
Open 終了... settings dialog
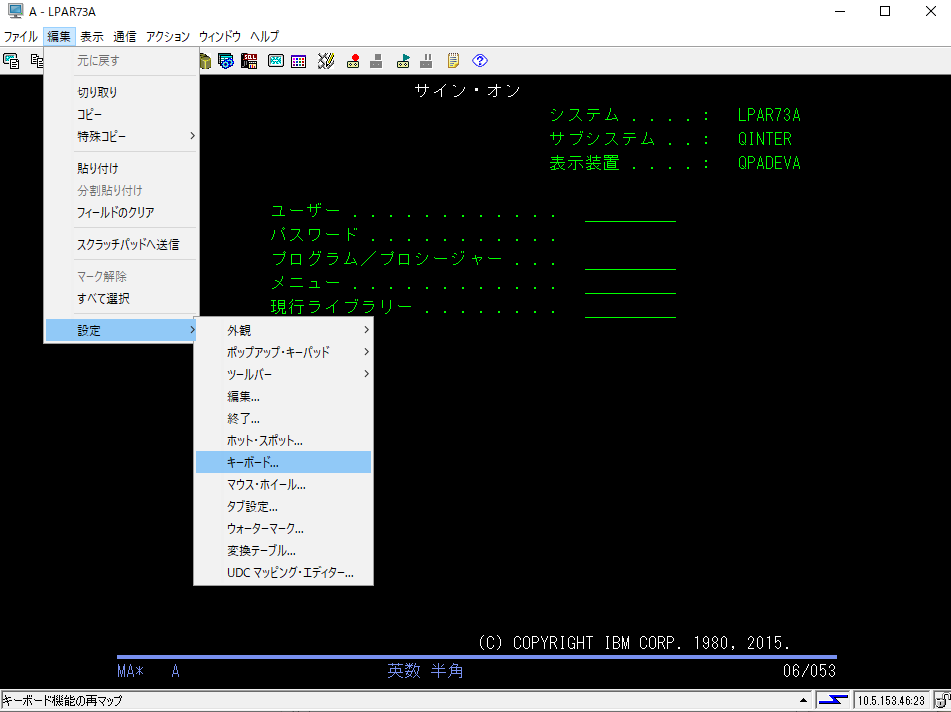click(283, 418)
